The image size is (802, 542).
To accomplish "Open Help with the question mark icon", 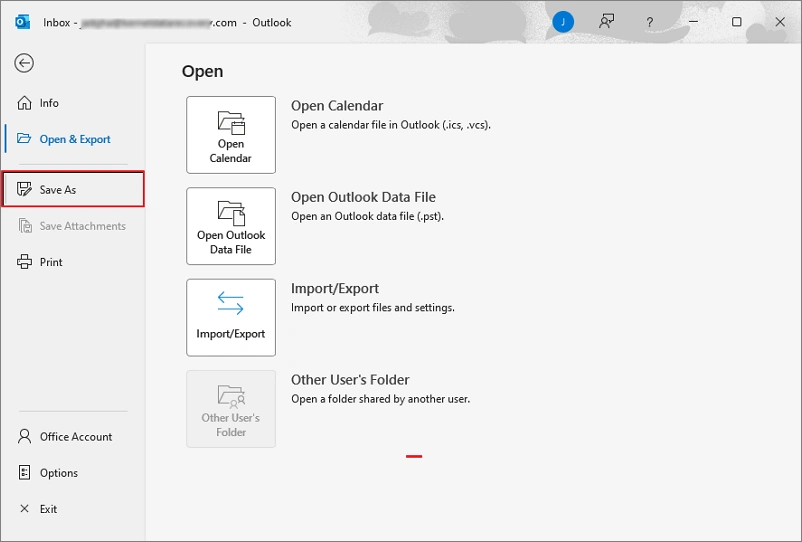I will click(649, 22).
